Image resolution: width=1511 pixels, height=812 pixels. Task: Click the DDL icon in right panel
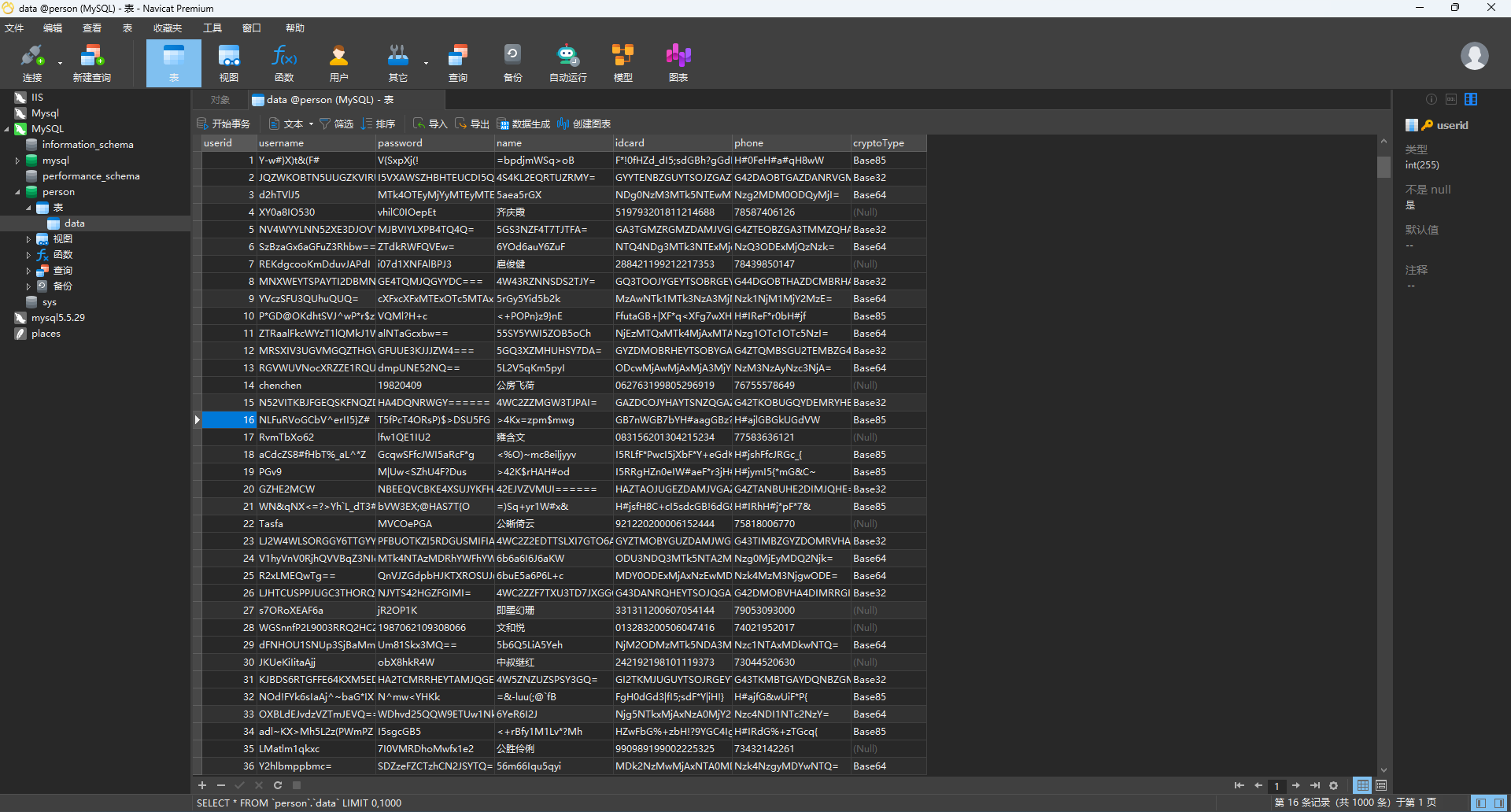[x=1451, y=99]
